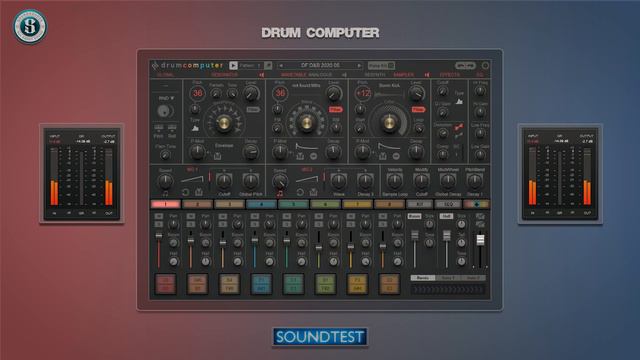The height and width of the screenshot is (360, 640).
Task: Click the Resonator envelope shape icon
Action: coord(218,156)
